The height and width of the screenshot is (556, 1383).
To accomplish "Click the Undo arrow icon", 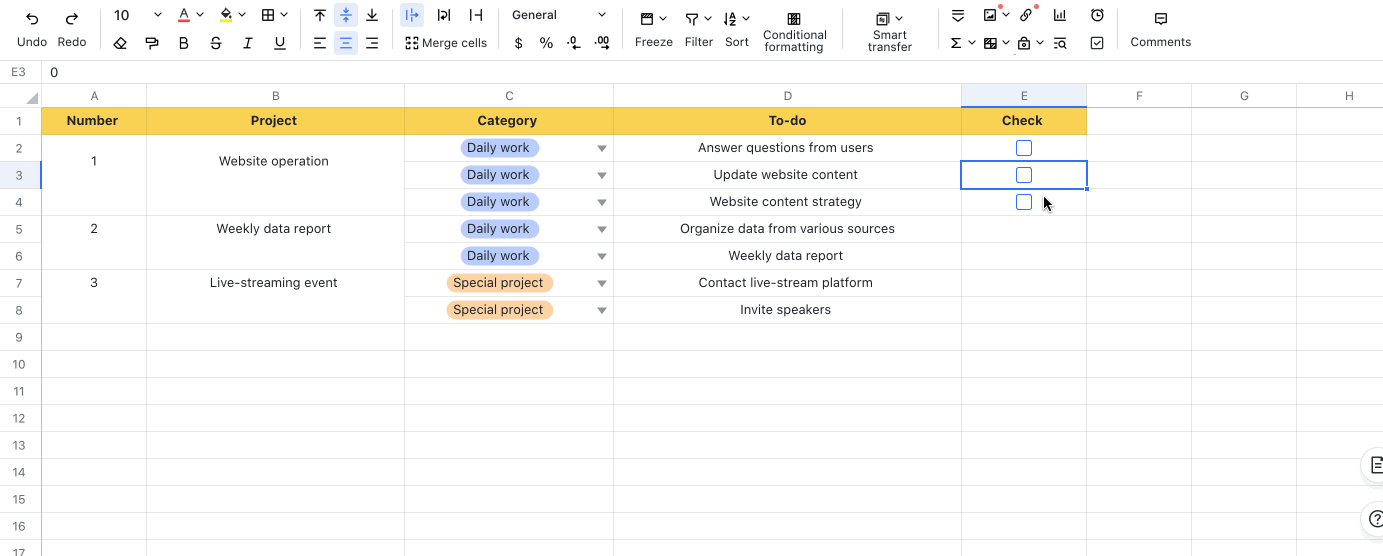I will (x=32, y=18).
